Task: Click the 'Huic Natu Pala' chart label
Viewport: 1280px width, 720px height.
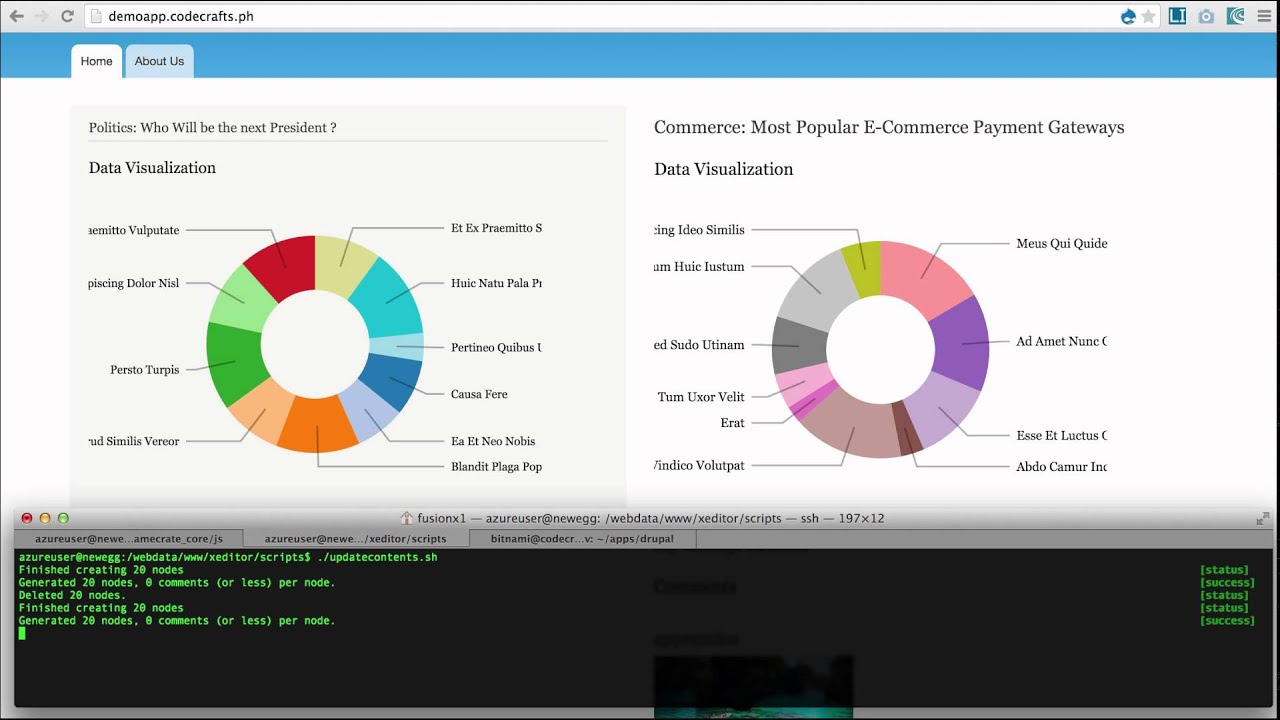Action: pyautogui.click(x=496, y=283)
